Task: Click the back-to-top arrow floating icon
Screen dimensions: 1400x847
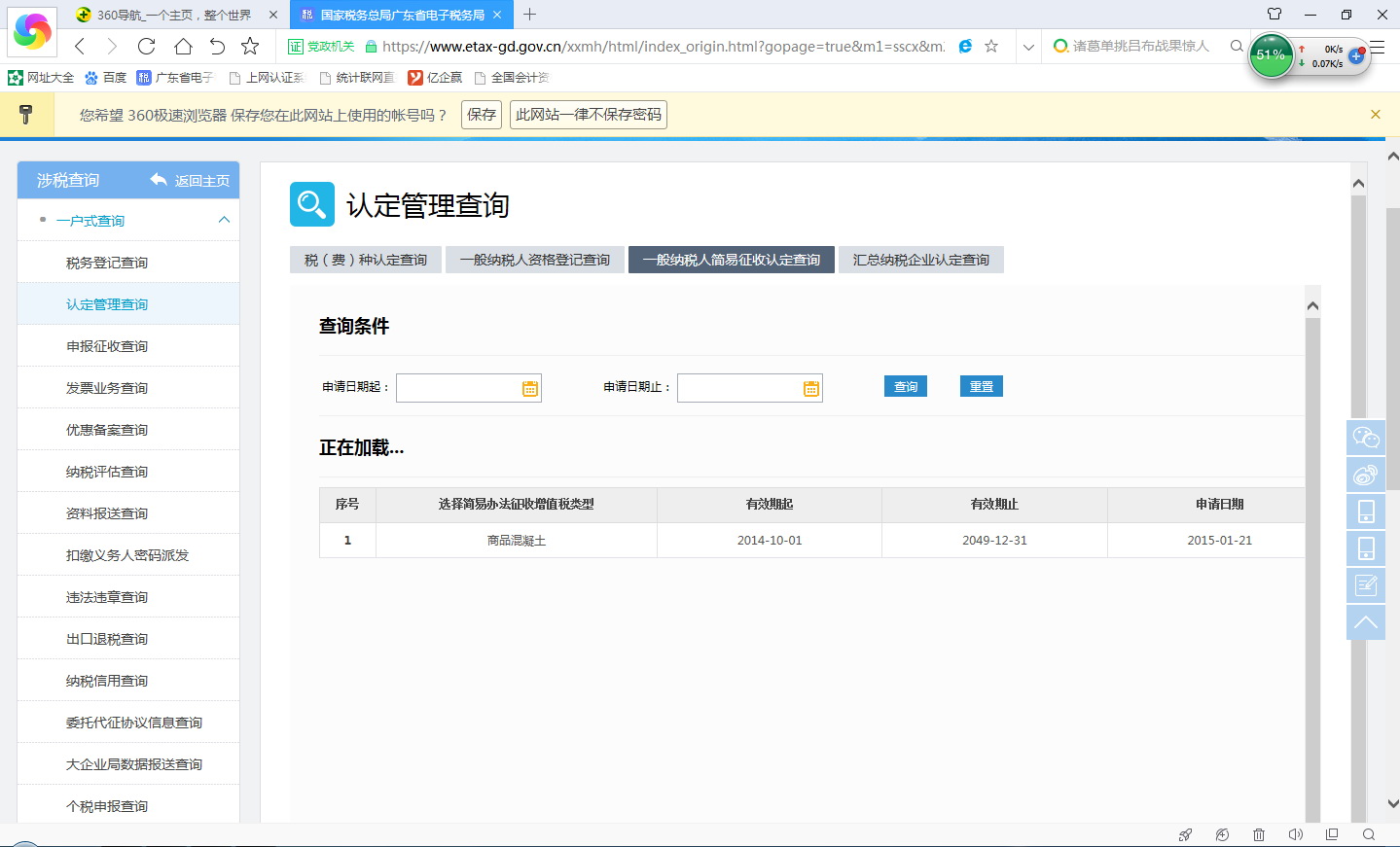Action: click(x=1366, y=621)
